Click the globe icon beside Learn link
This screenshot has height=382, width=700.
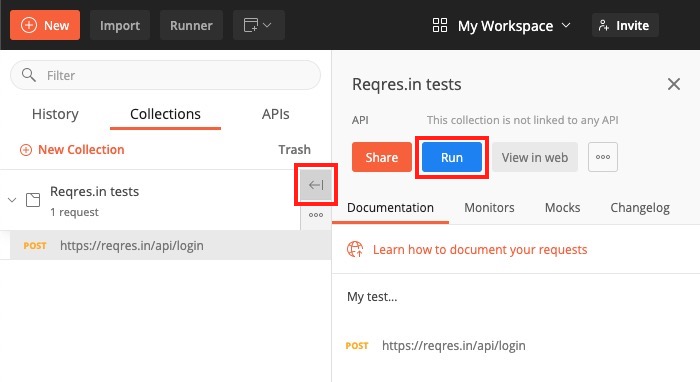click(x=355, y=249)
